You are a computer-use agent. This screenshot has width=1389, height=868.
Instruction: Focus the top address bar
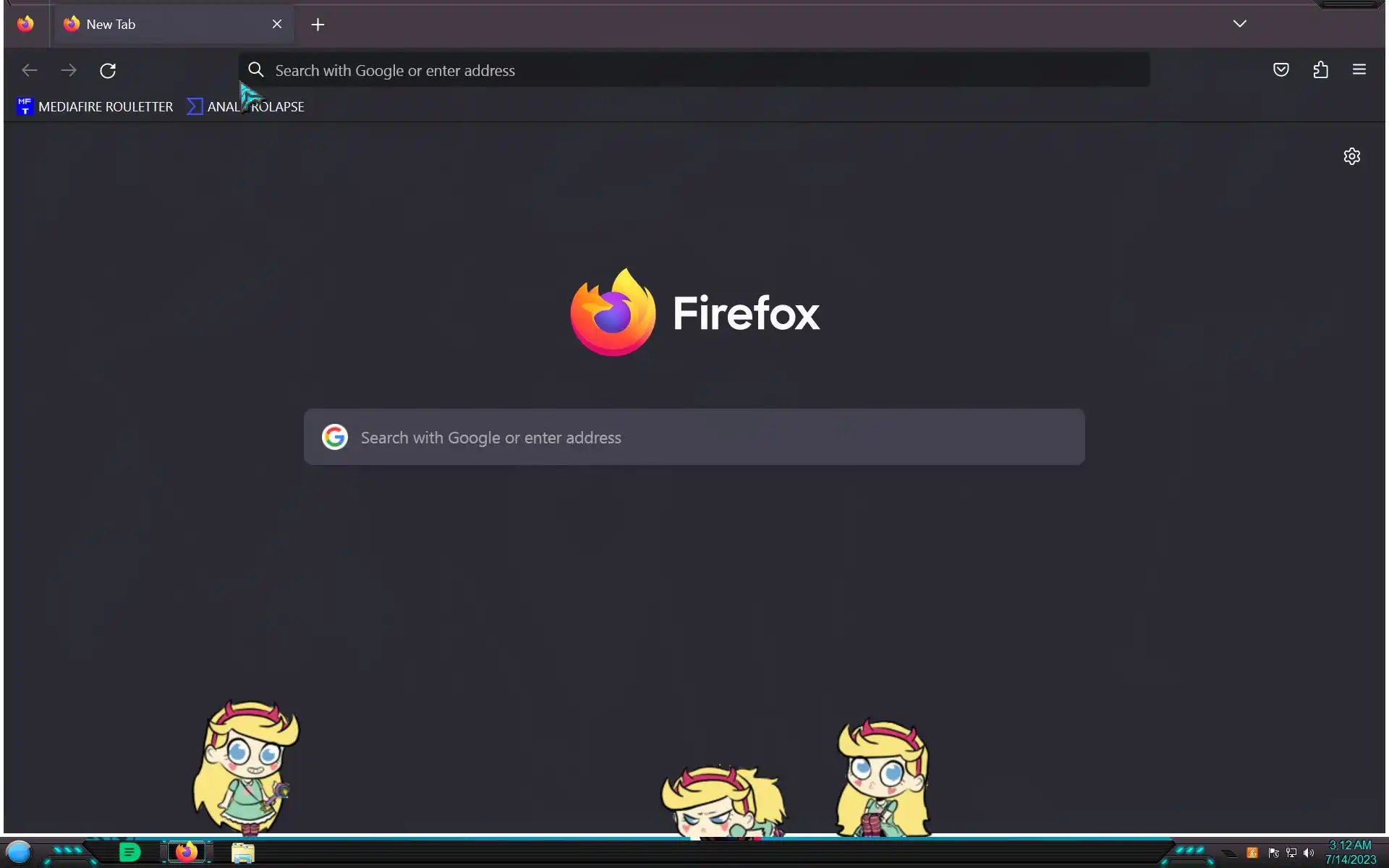[694, 70]
